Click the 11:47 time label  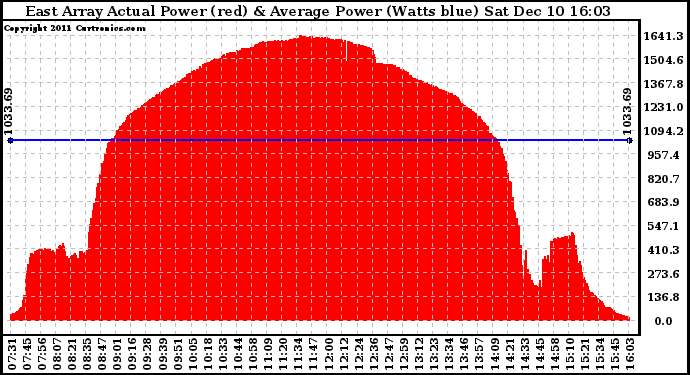pyautogui.click(x=314, y=354)
